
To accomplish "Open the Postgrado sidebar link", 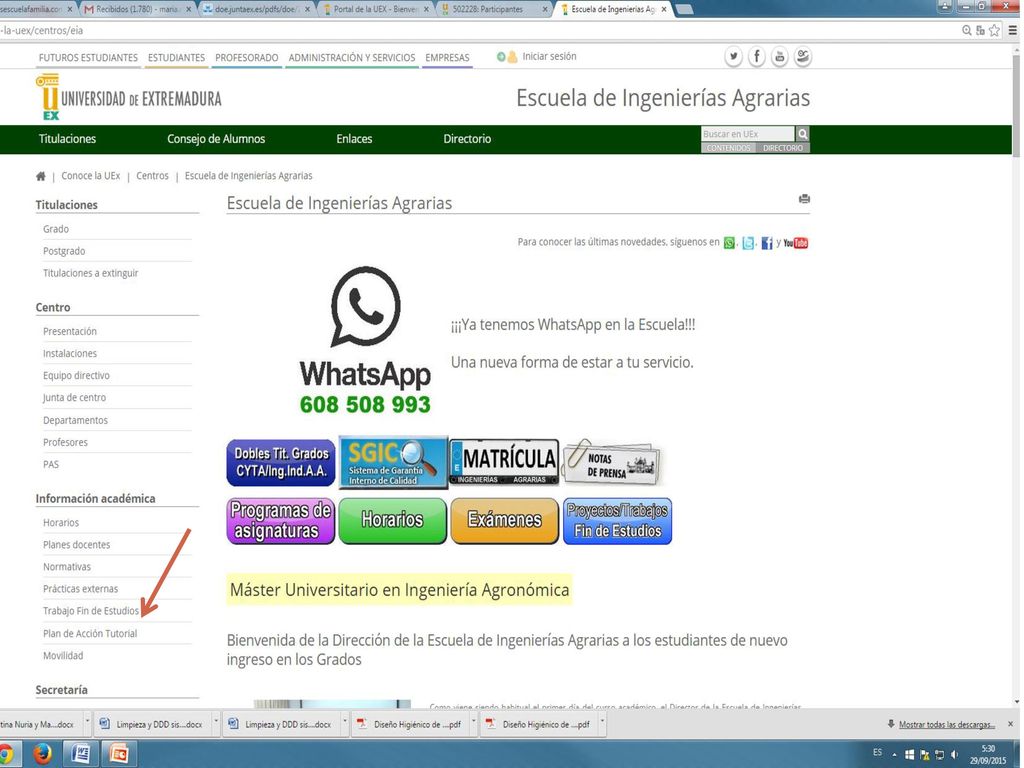I will (x=64, y=251).
